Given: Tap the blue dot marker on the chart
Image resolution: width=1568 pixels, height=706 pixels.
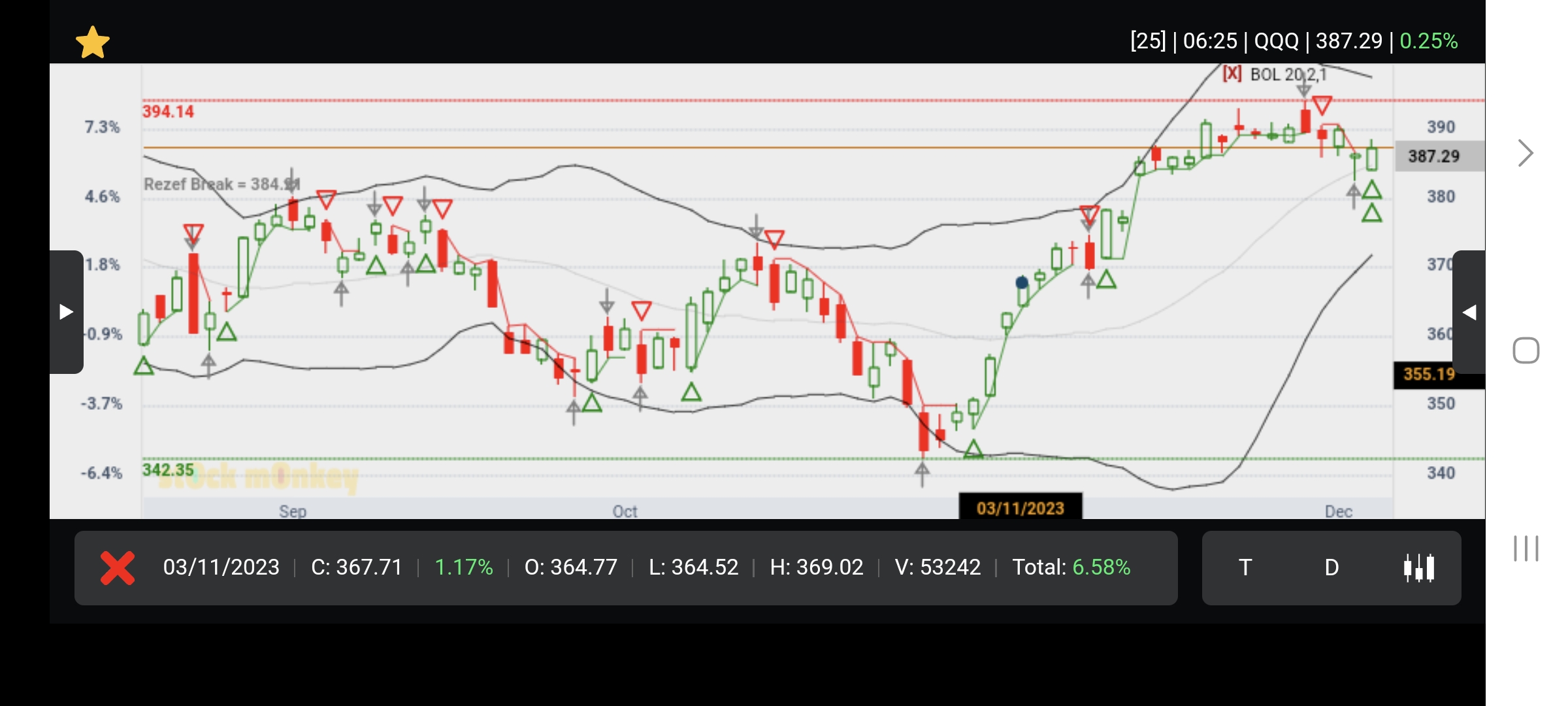Looking at the screenshot, I should point(1022,282).
